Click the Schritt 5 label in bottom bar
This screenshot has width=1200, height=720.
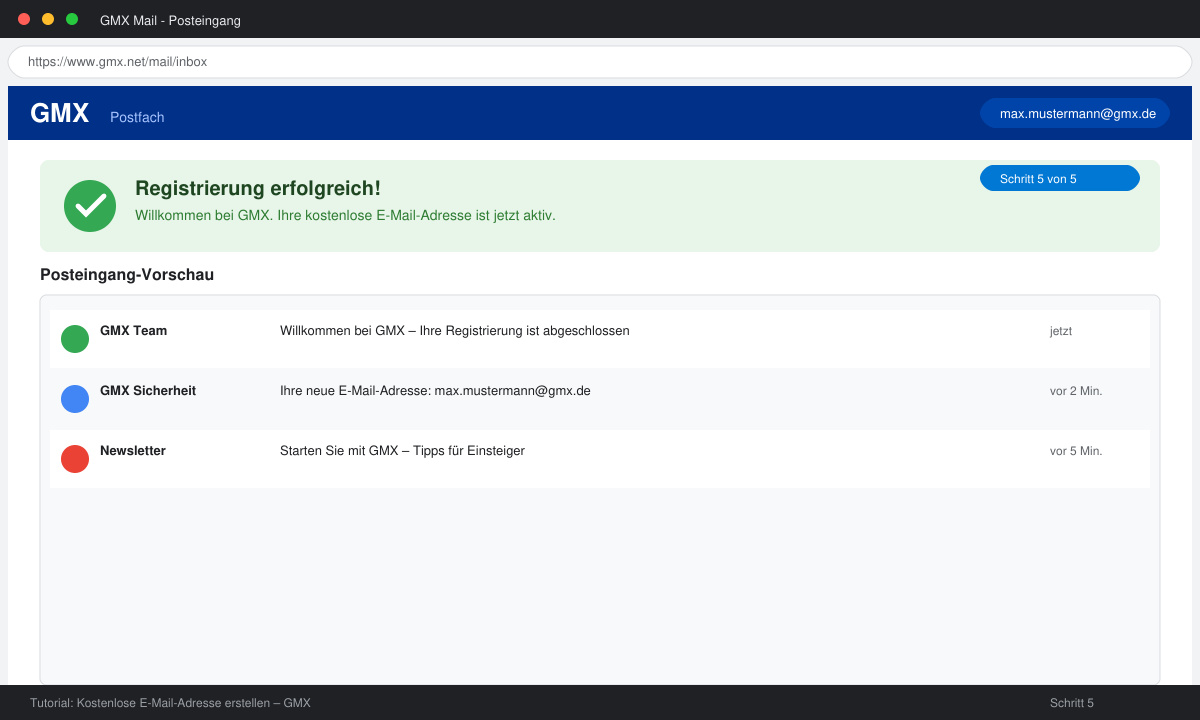coord(1072,703)
